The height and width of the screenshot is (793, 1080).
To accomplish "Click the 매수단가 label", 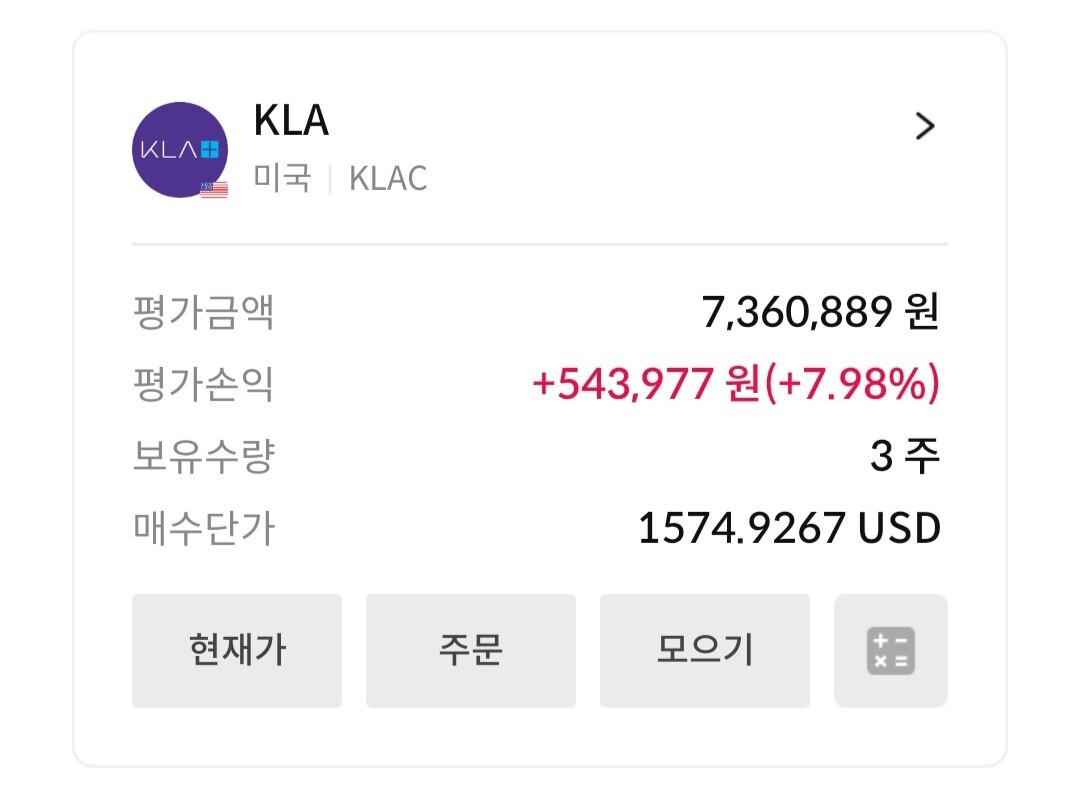I will tap(203, 529).
